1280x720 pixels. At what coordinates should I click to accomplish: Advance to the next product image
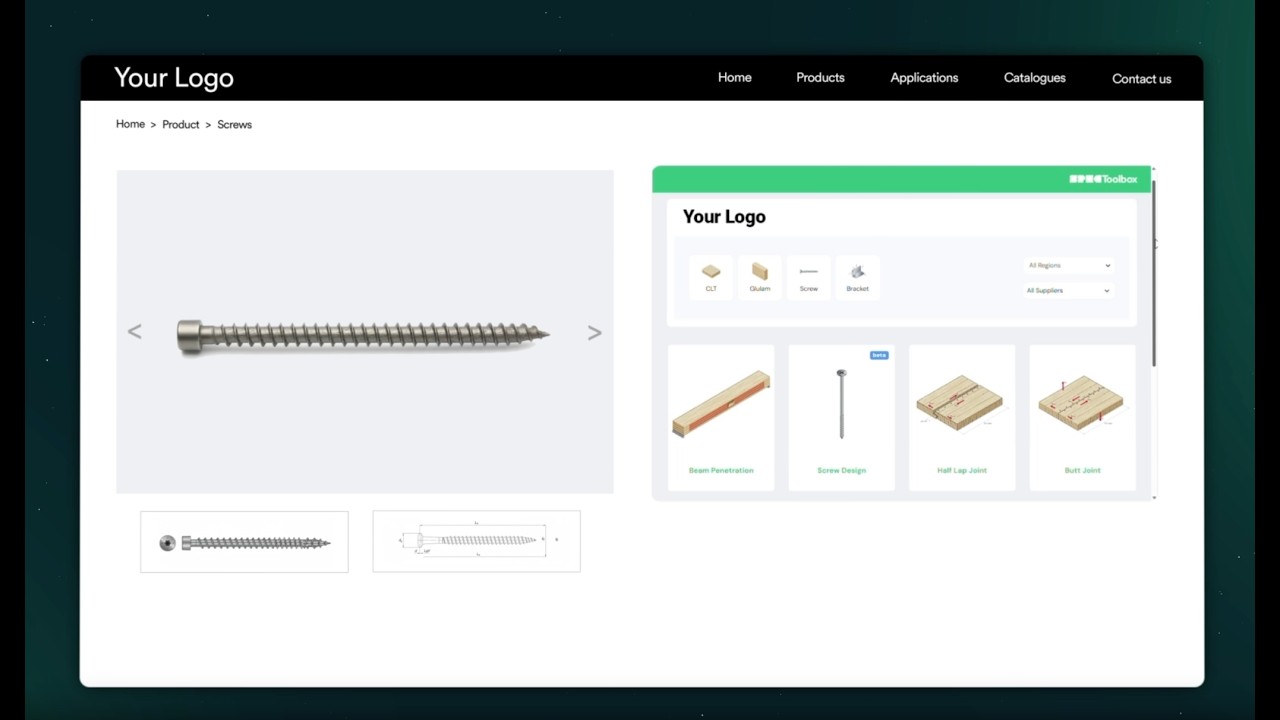[594, 332]
